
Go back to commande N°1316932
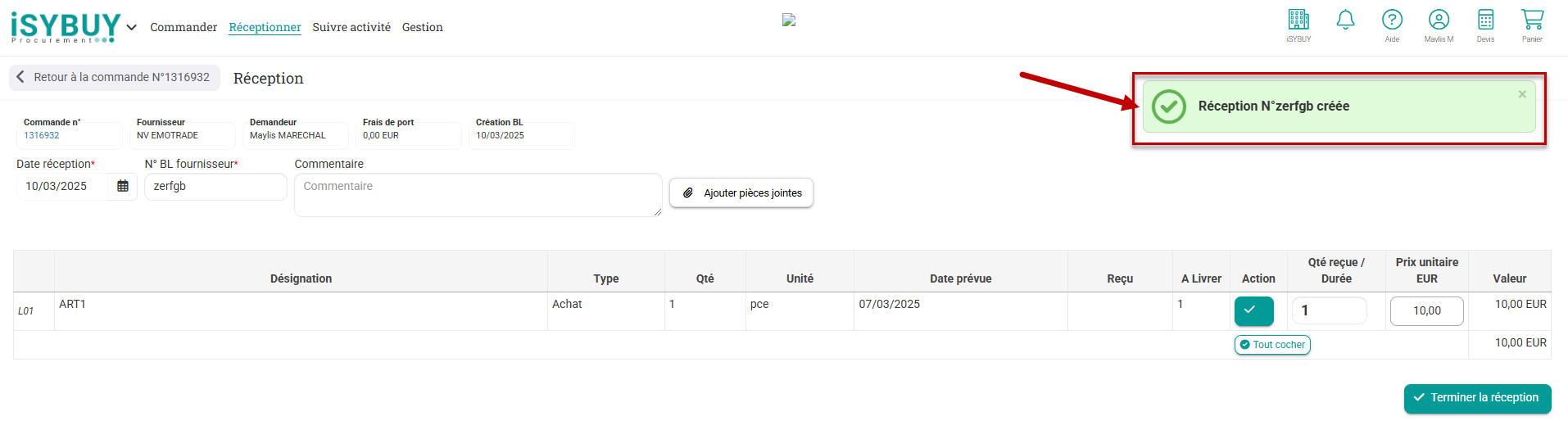click(115, 77)
